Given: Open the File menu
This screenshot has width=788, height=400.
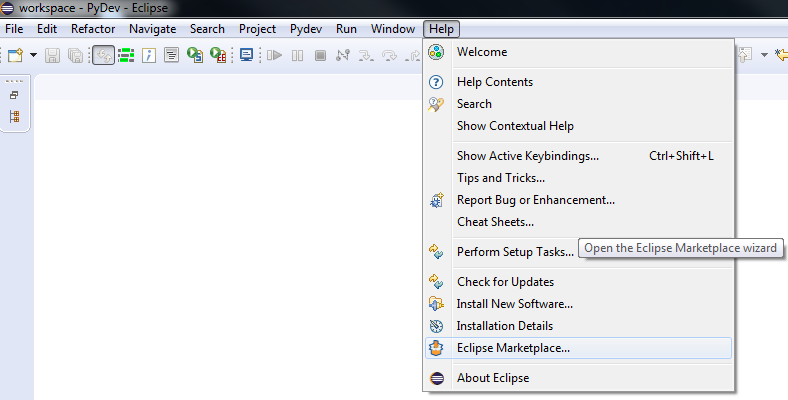Looking at the screenshot, I should point(14,29).
